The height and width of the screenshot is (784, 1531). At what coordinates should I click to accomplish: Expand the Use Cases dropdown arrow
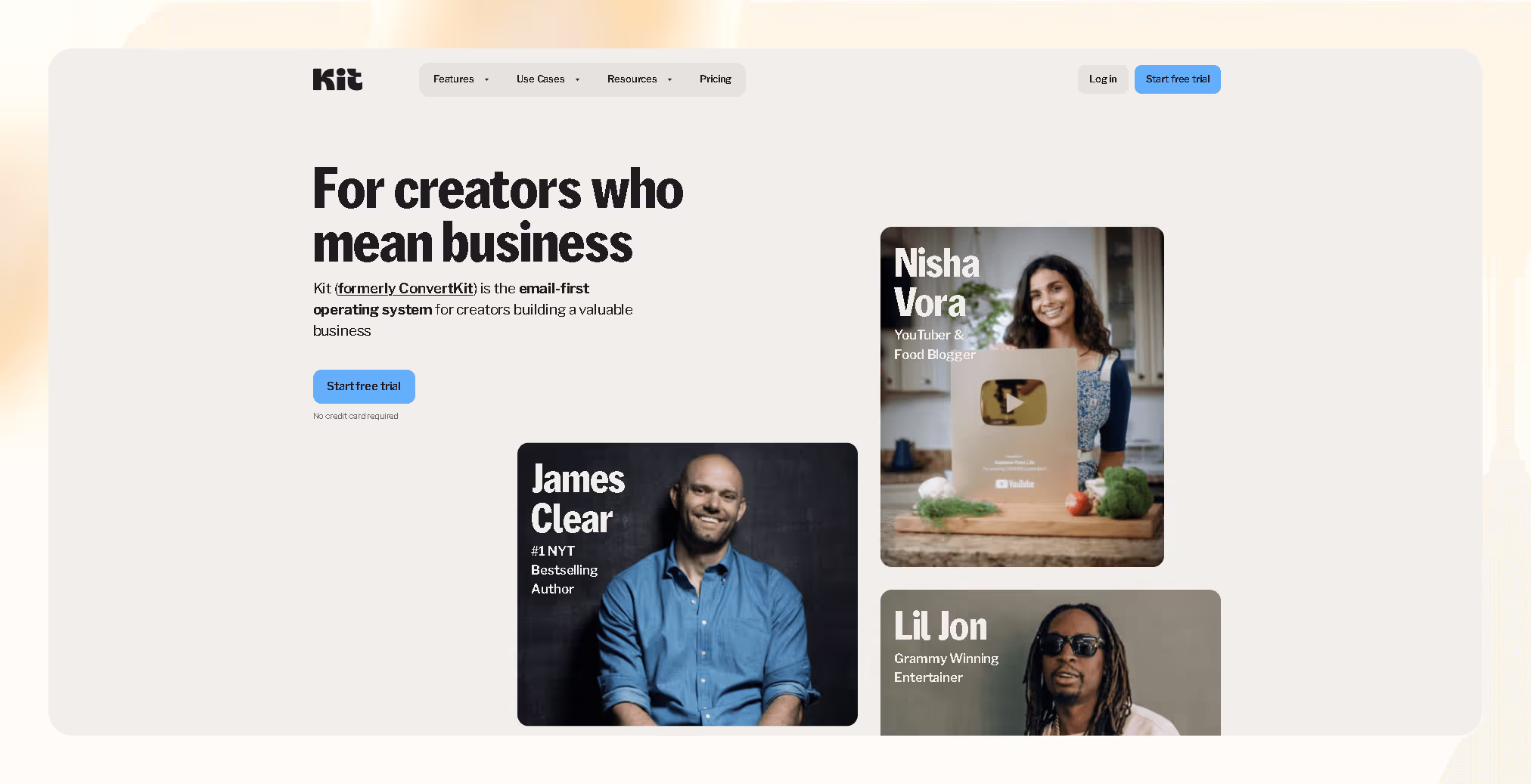coord(577,79)
